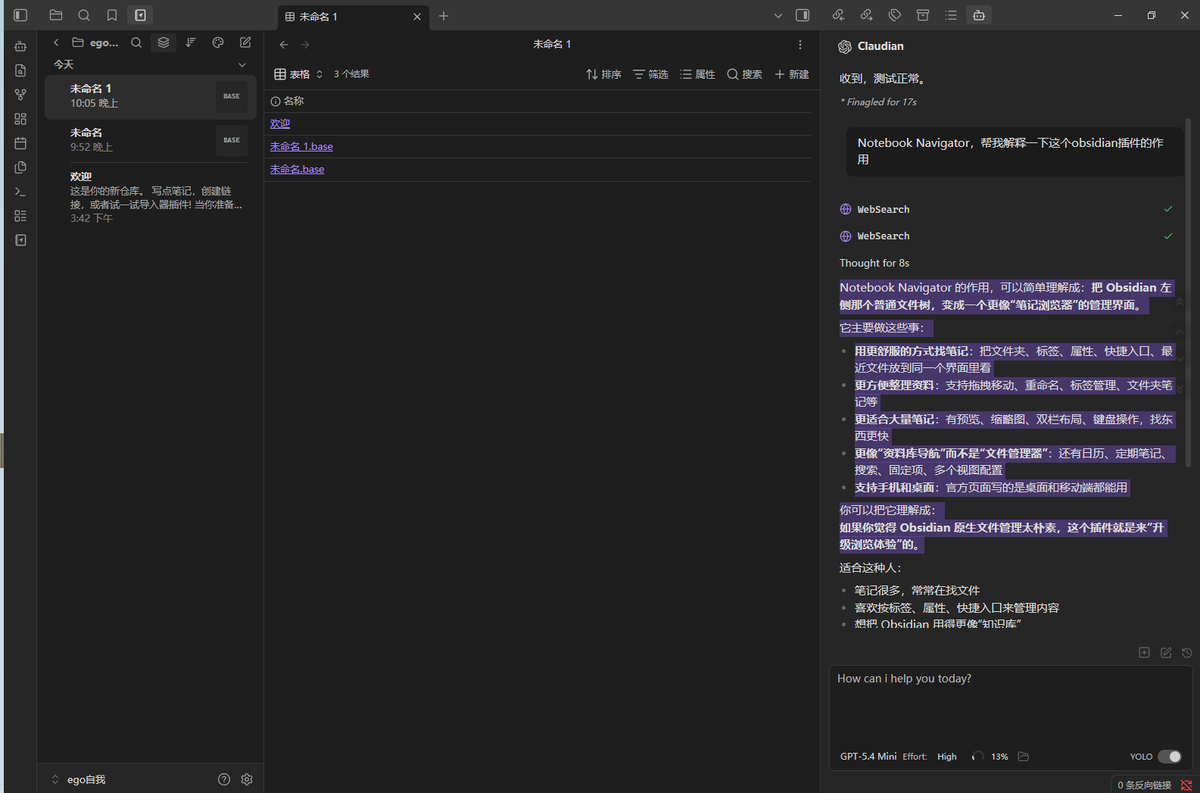
Task: Select the note 未命名 1 at 10:05
Action: tap(150, 96)
